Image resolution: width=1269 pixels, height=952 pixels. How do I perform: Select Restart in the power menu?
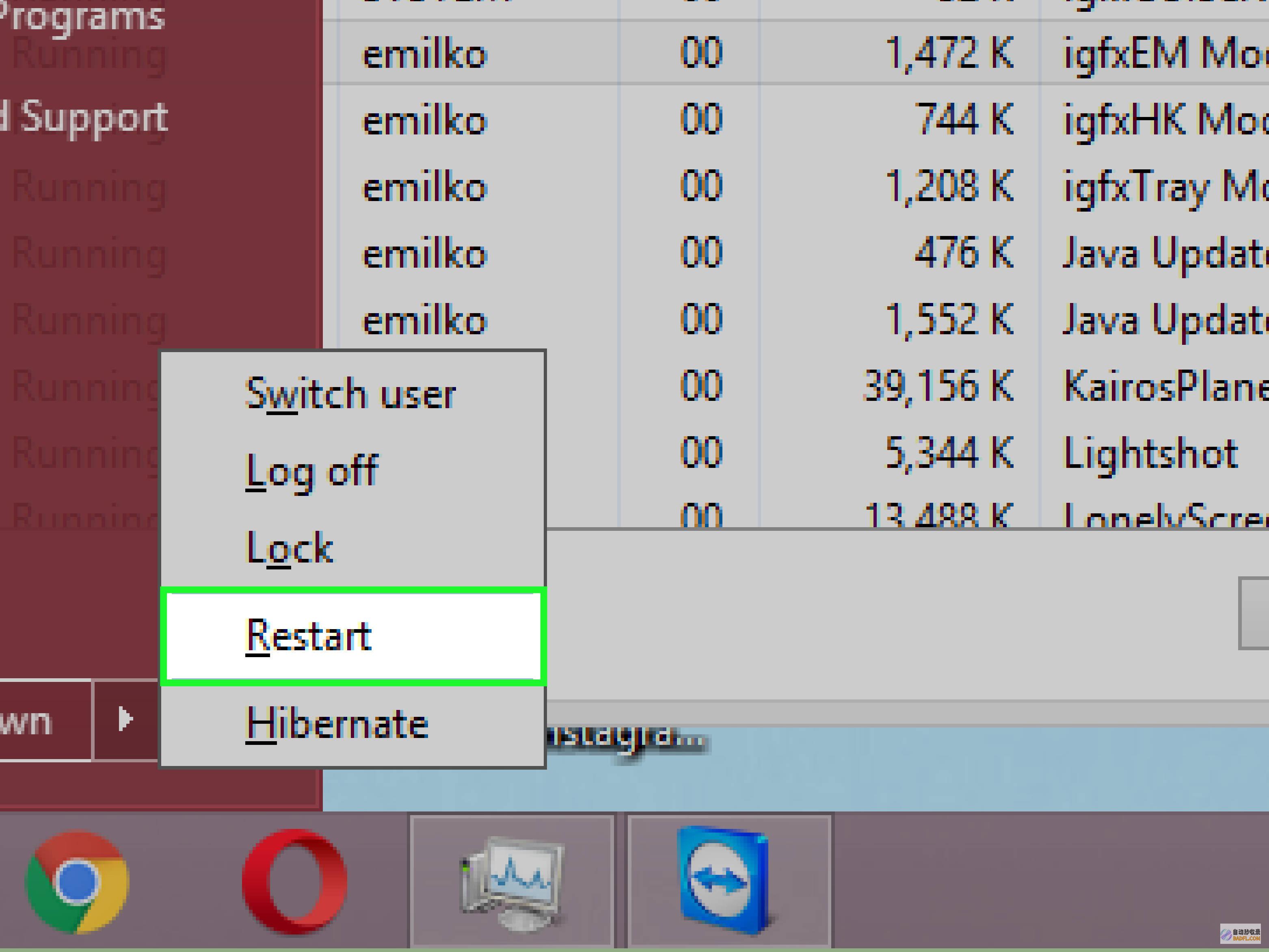(352, 636)
